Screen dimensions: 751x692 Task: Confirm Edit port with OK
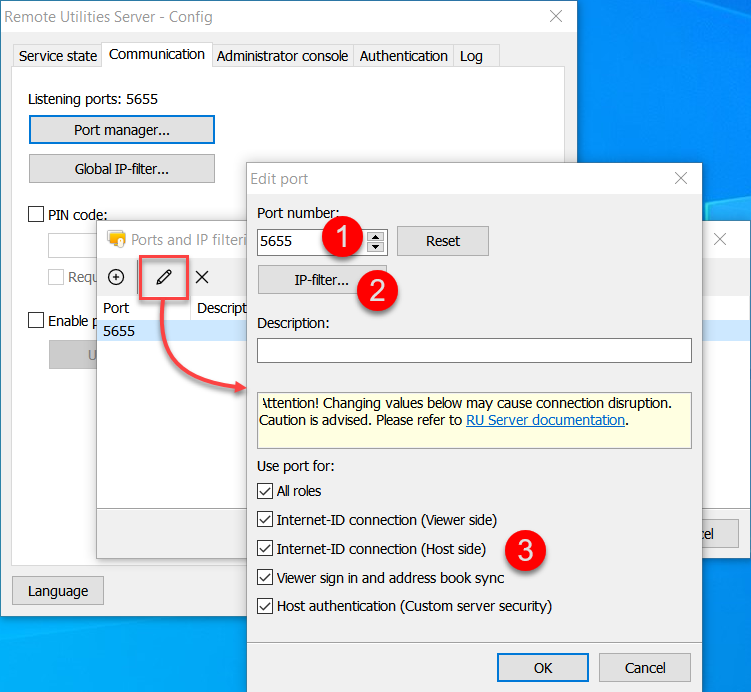point(543,668)
